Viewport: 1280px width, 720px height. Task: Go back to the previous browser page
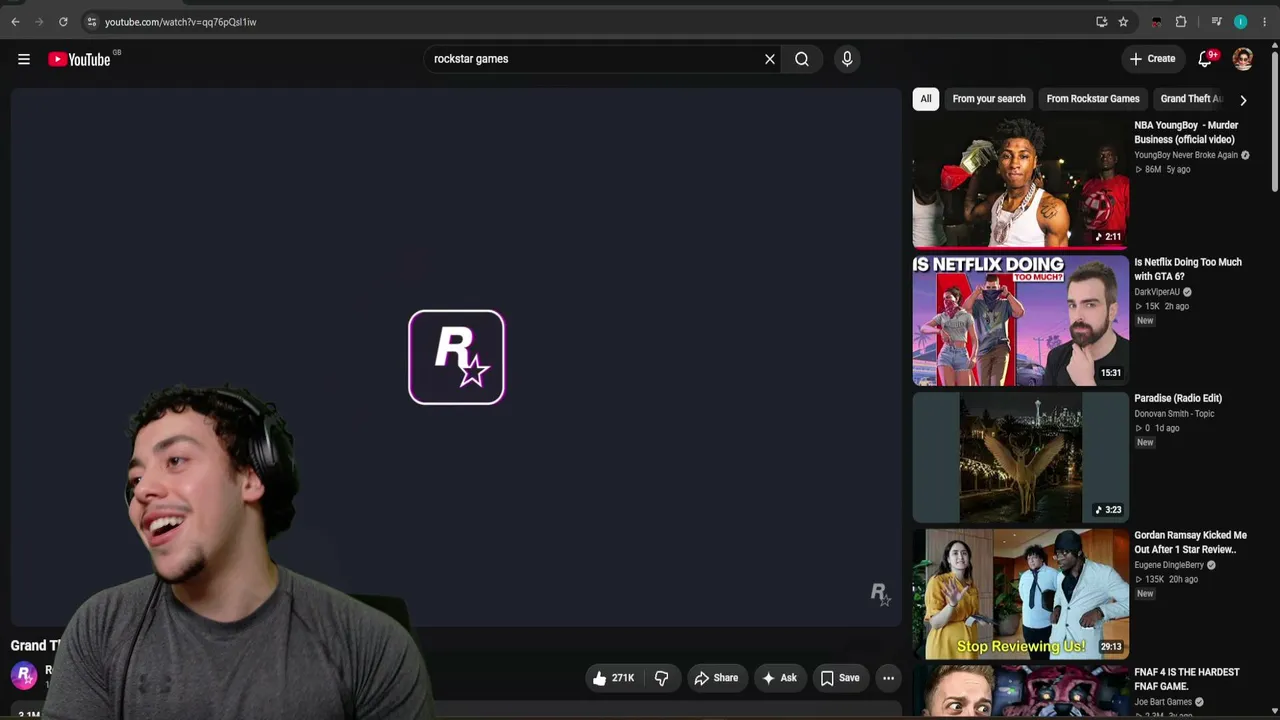pos(15,21)
